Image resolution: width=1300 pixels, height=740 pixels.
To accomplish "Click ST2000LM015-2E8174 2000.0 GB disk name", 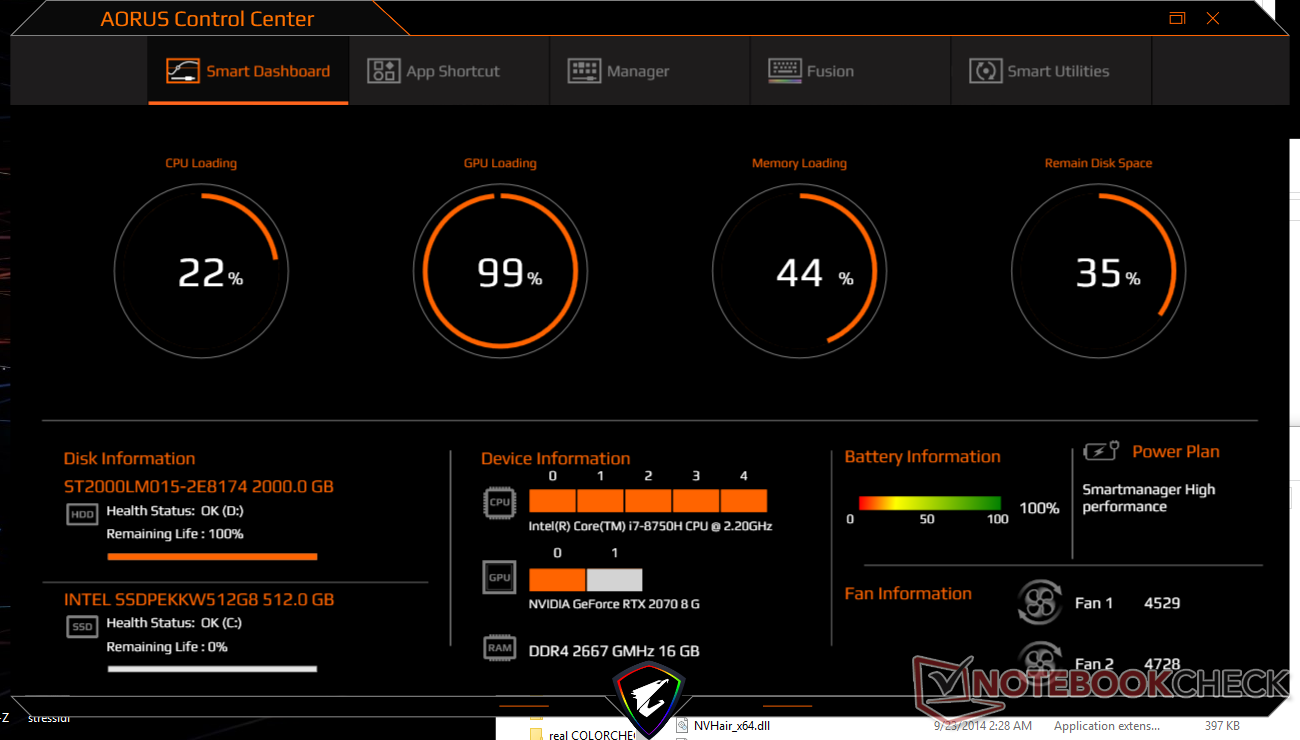I will [199, 487].
